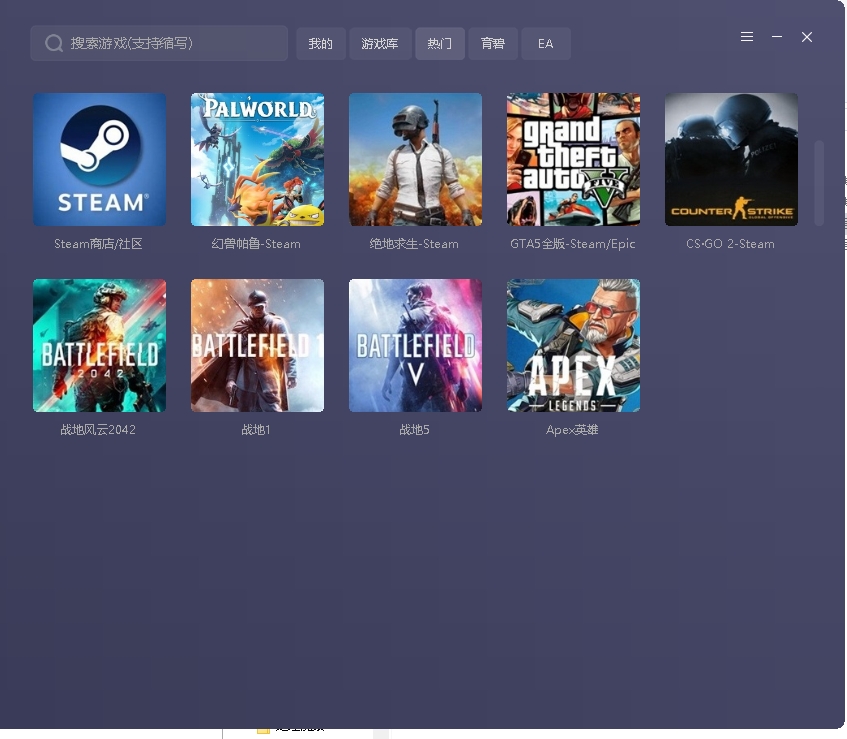Click the GTA5全版-Steam/Epic label
The image size is (847, 739).
(573, 244)
